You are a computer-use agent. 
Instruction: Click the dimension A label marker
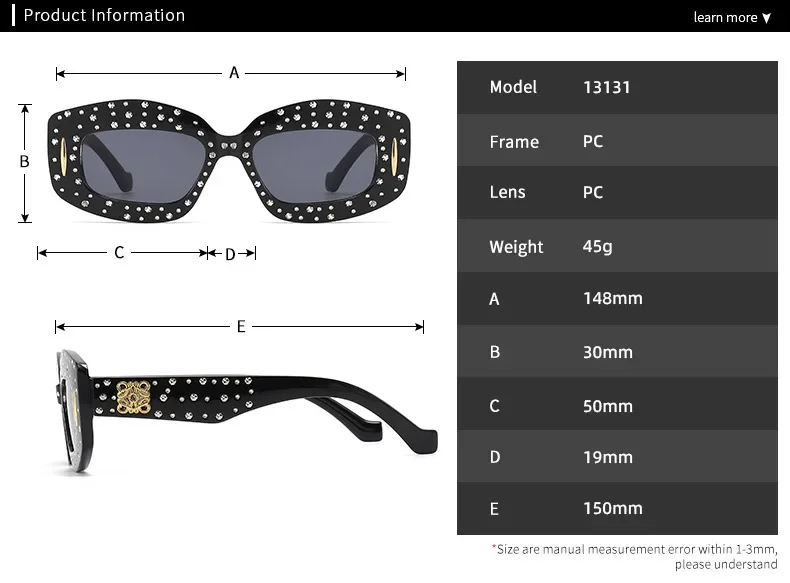234,73
